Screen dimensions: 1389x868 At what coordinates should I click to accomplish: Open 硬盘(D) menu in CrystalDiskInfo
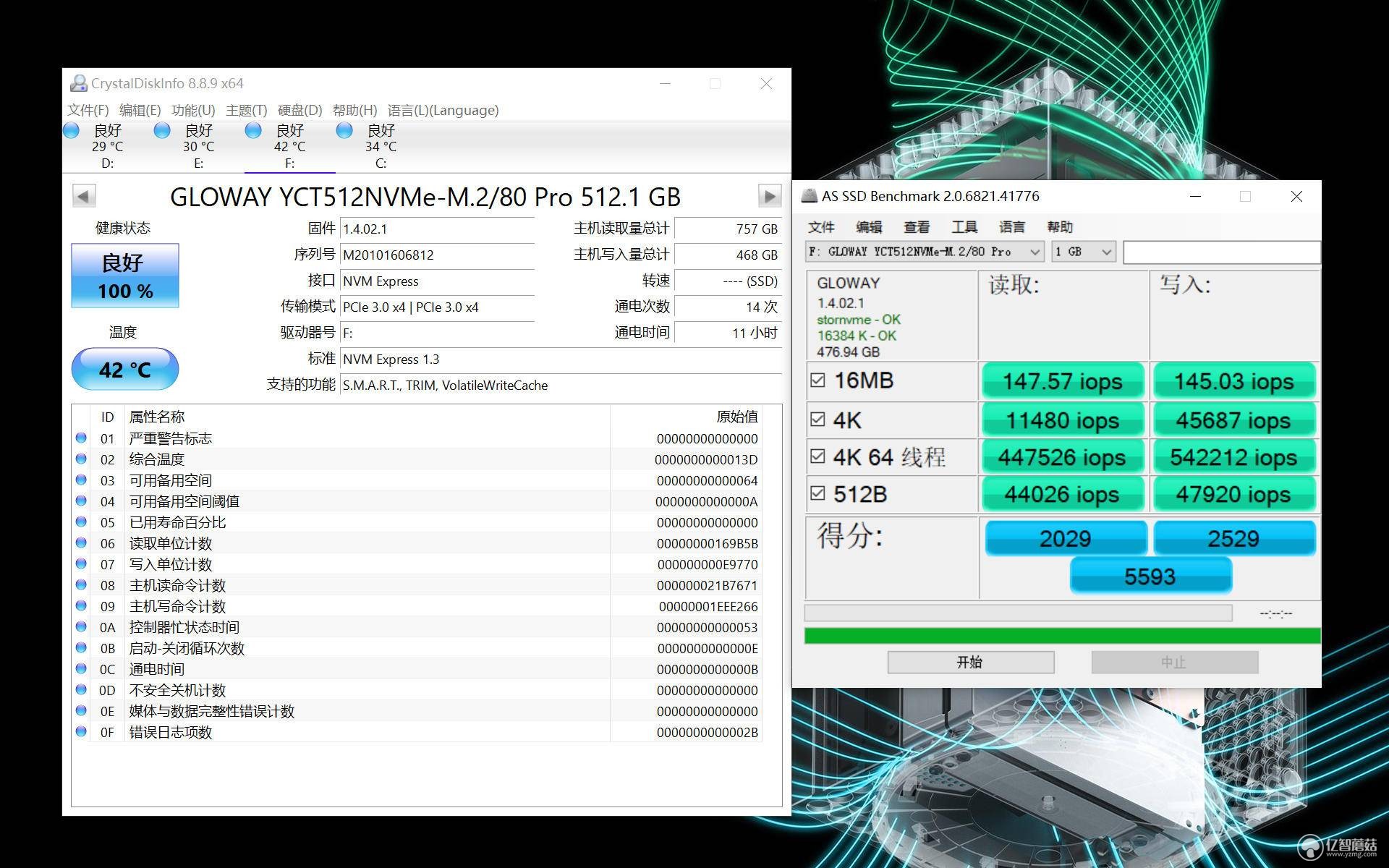[x=300, y=110]
